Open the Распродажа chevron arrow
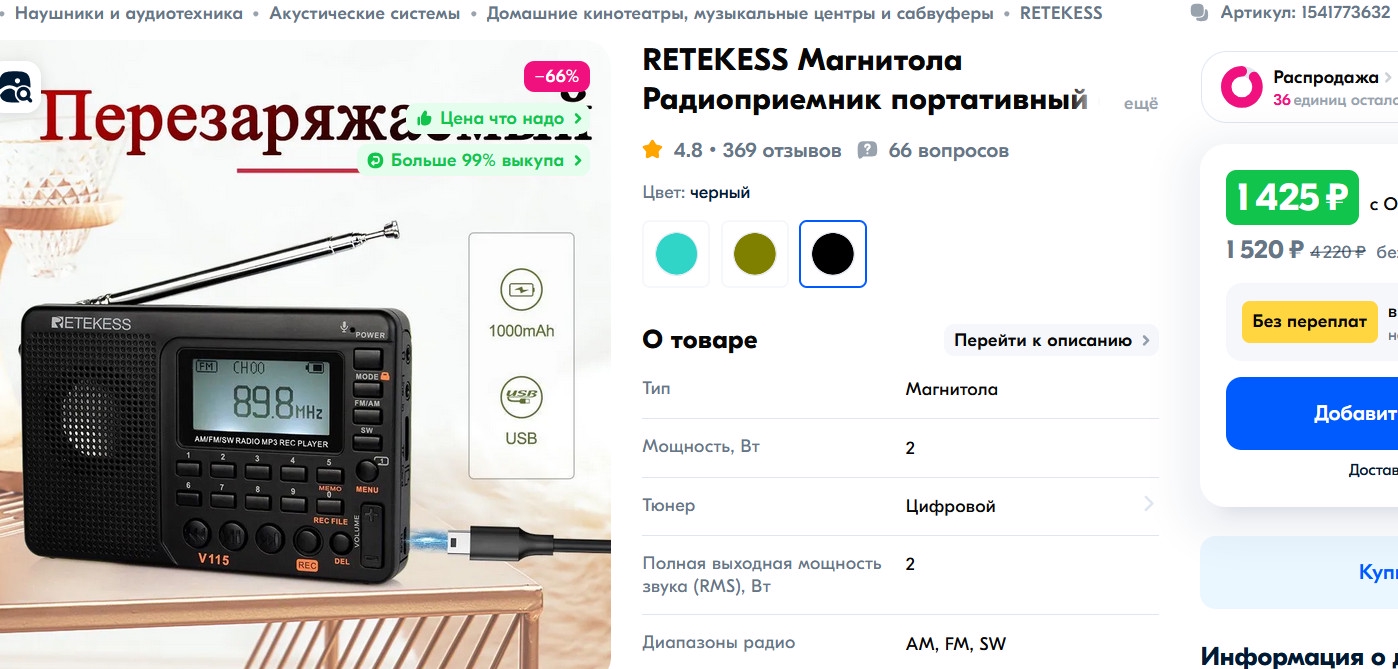This screenshot has width=1398, height=669. 1388,77
